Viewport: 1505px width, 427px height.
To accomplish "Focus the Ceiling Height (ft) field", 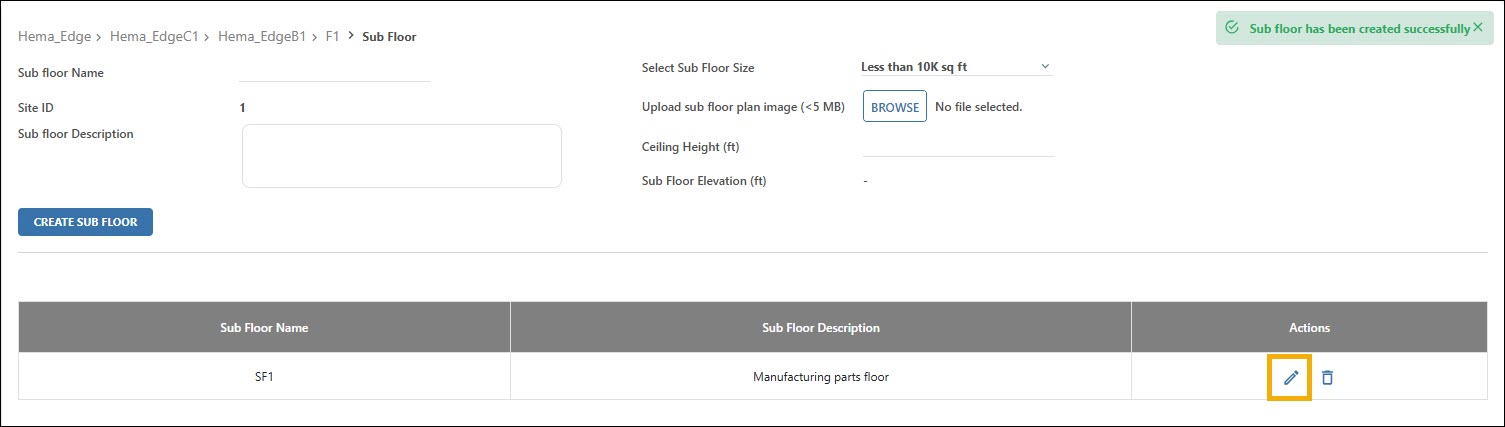I will click(x=958, y=147).
